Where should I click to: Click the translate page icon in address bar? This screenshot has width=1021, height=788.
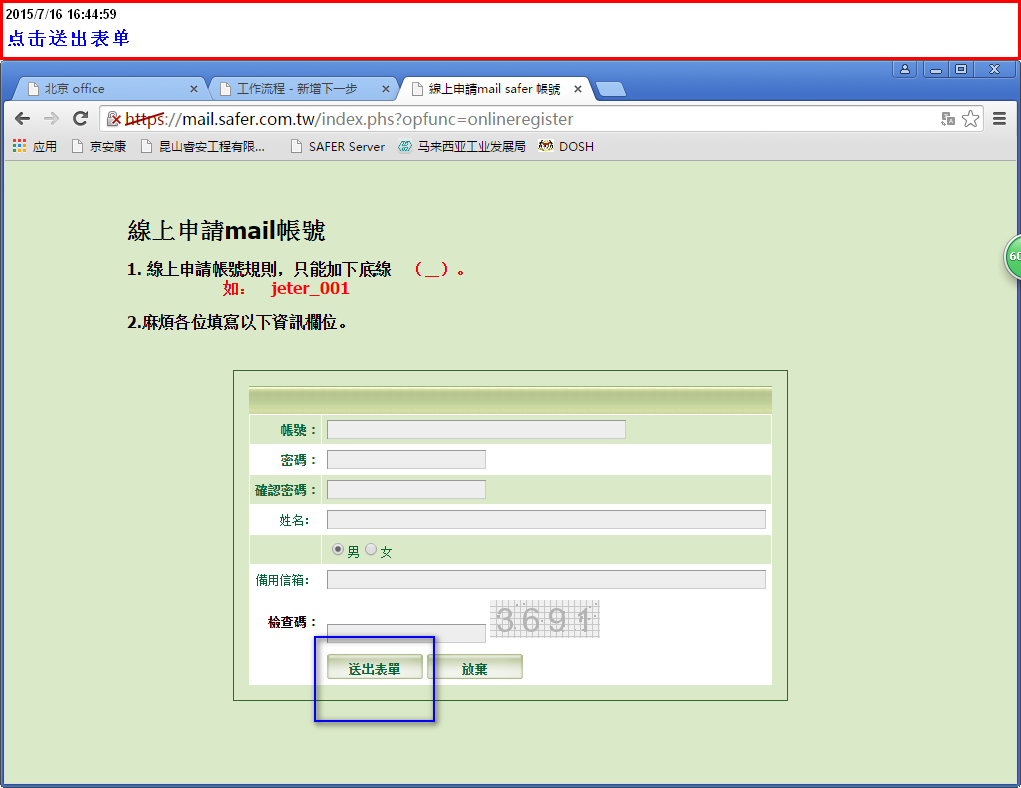[x=947, y=119]
